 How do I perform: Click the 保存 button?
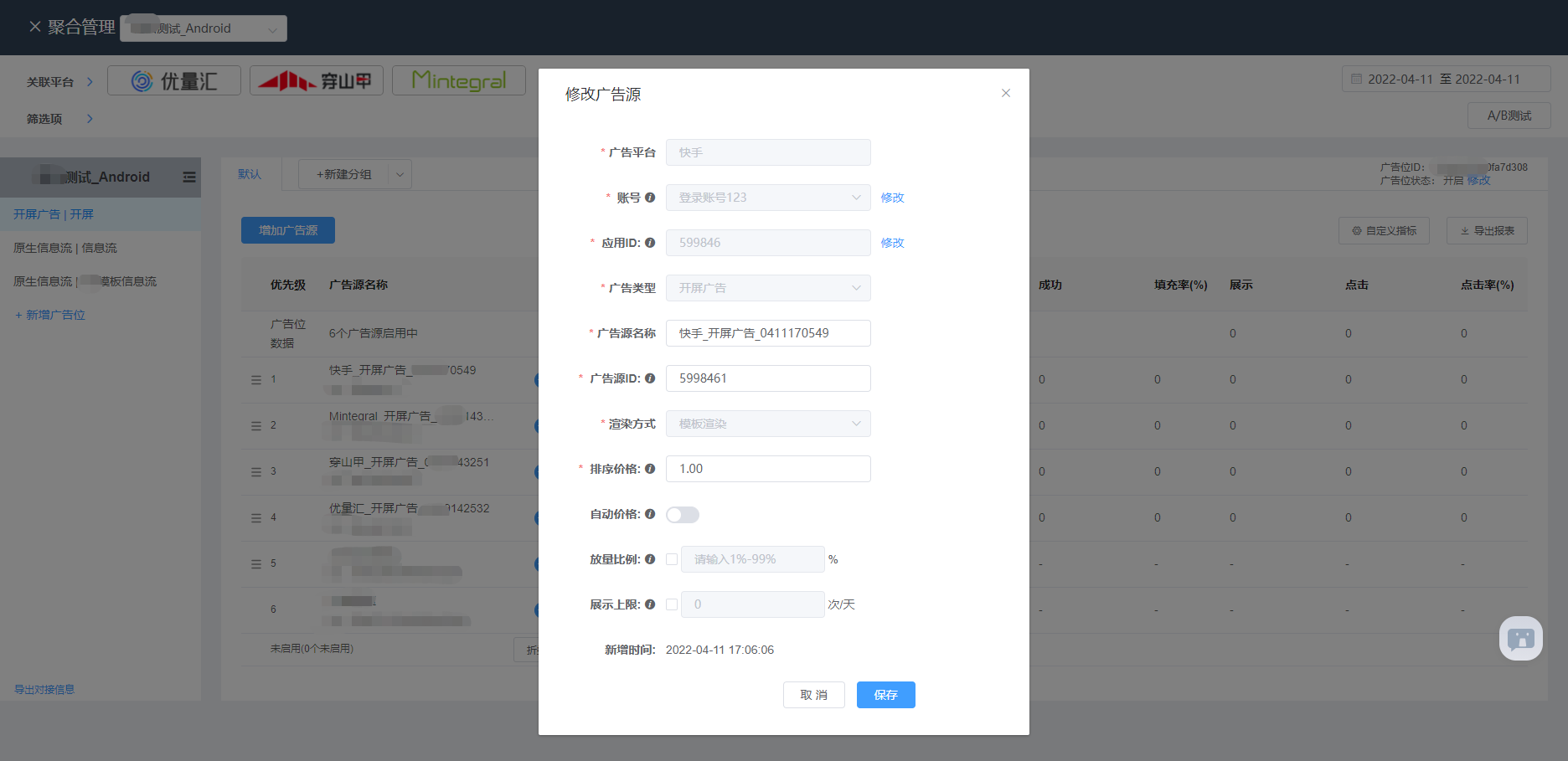coord(885,695)
